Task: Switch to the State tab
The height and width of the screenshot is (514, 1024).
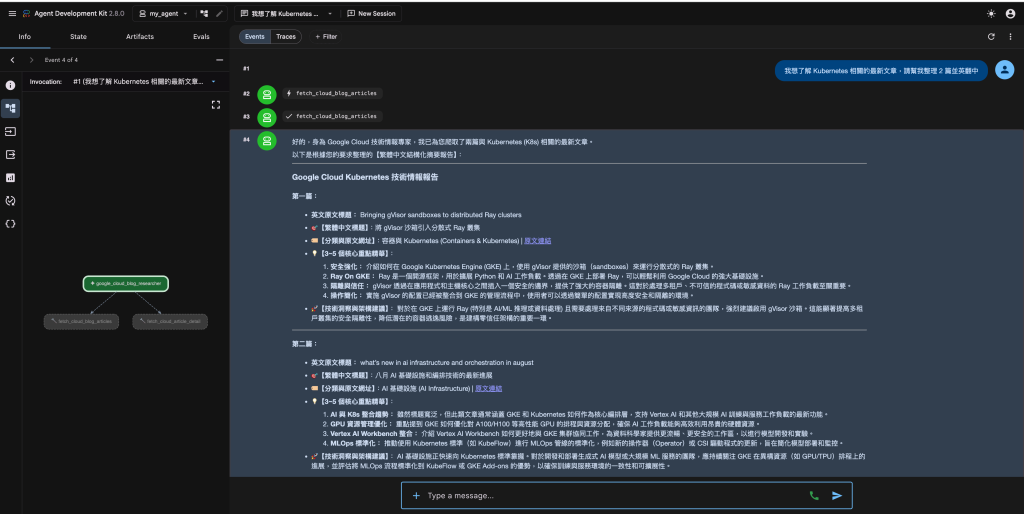Action: coord(78,37)
